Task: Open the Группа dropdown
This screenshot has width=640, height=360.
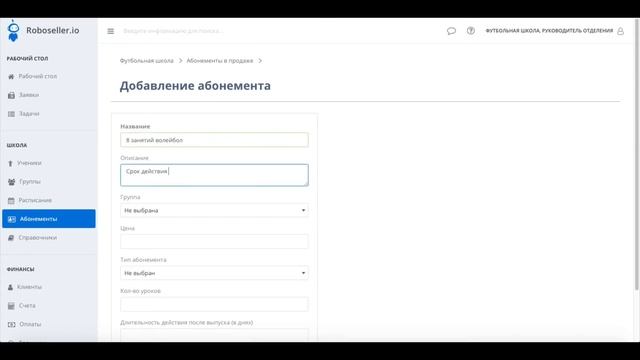Action: point(214,210)
